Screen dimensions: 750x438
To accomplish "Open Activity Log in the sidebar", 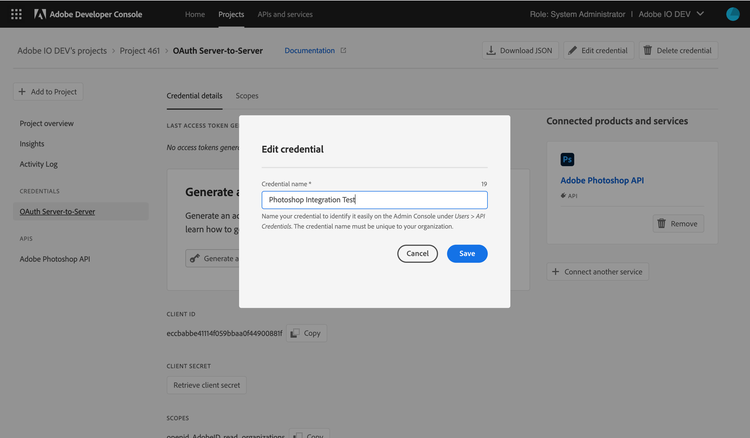I will pyautogui.click(x=39, y=164).
